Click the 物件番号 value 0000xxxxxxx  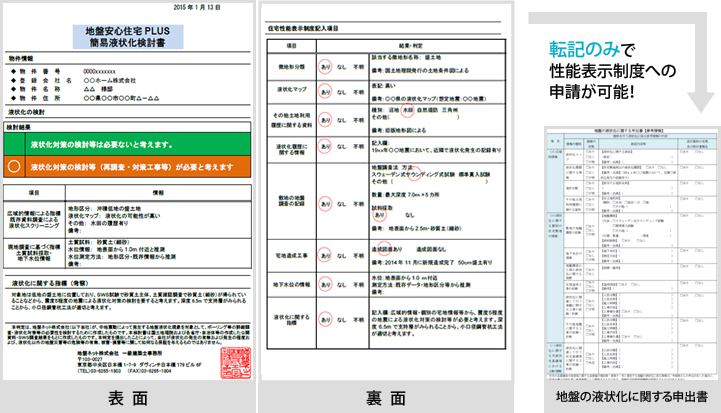tap(99, 71)
